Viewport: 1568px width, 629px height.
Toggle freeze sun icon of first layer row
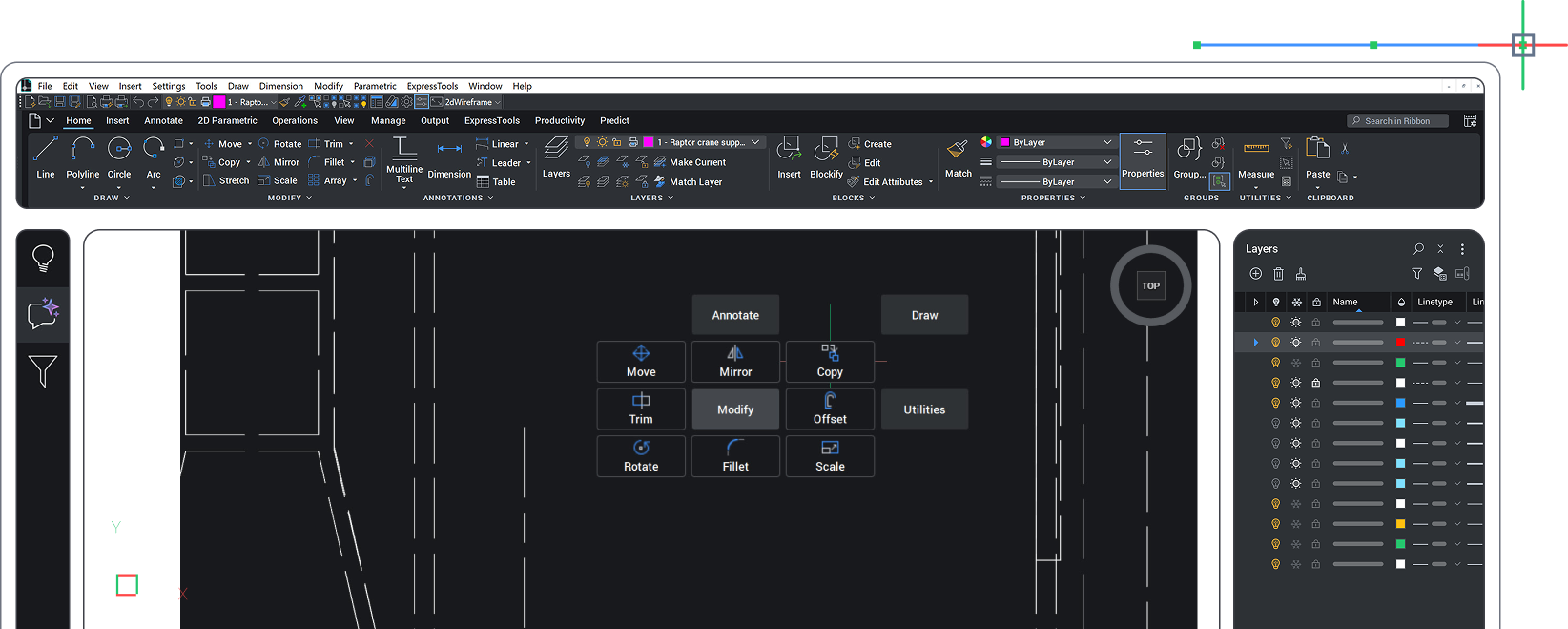coord(1296,323)
